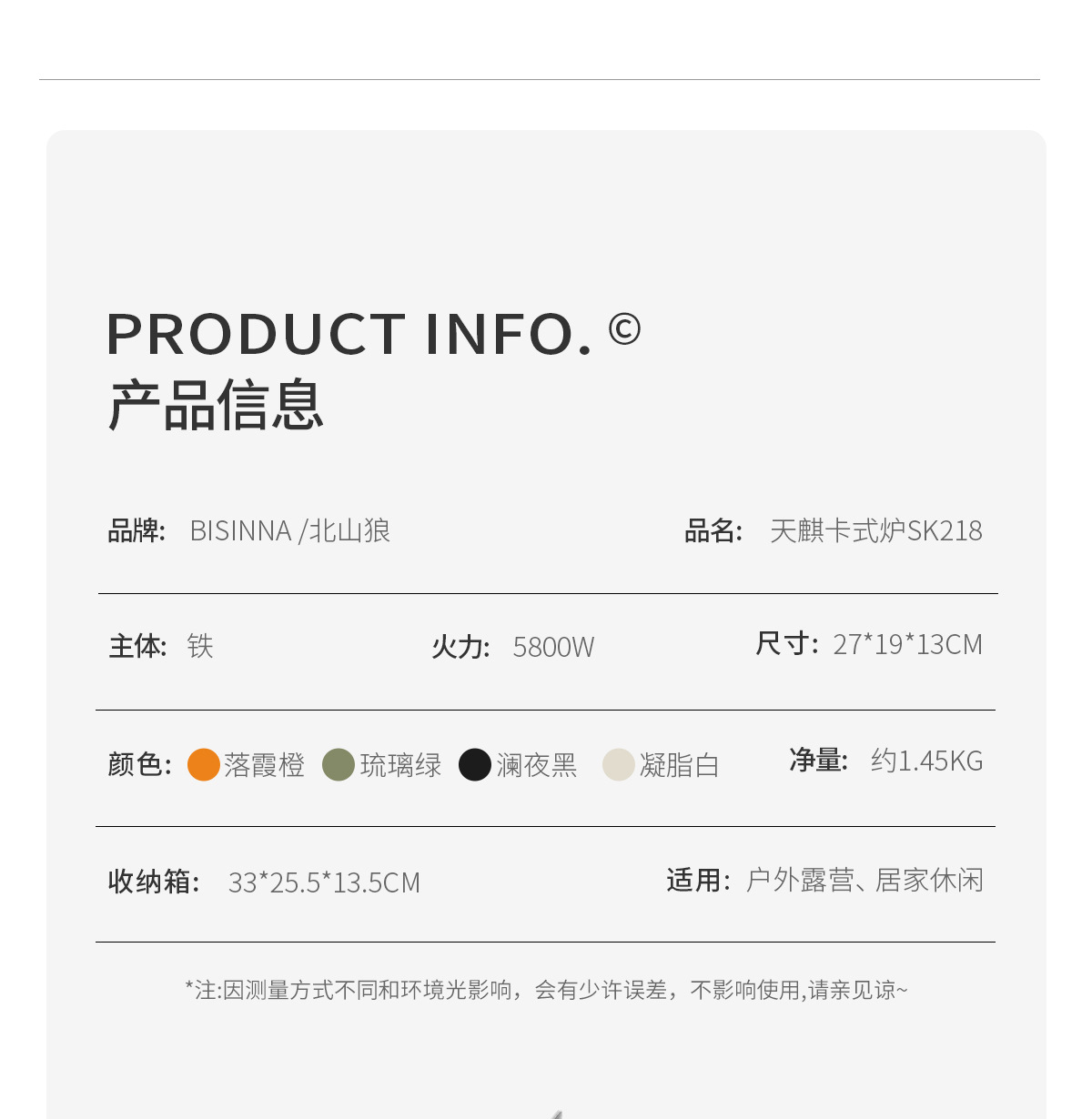Click the orange 落霞橙 color swatch
The image size is (1092, 1119).
pos(204,764)
